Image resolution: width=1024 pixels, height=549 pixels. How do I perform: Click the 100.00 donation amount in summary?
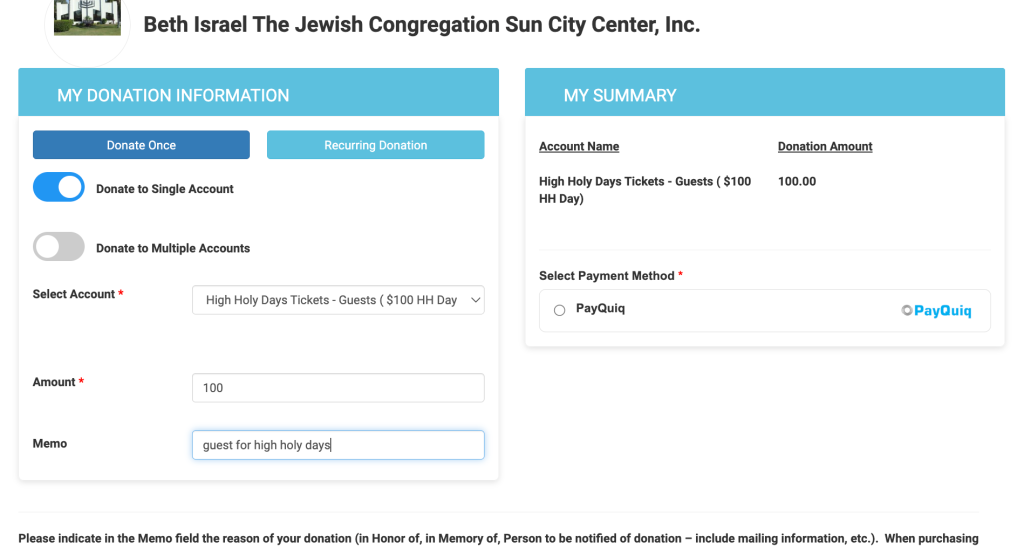[x=797, y=182]
